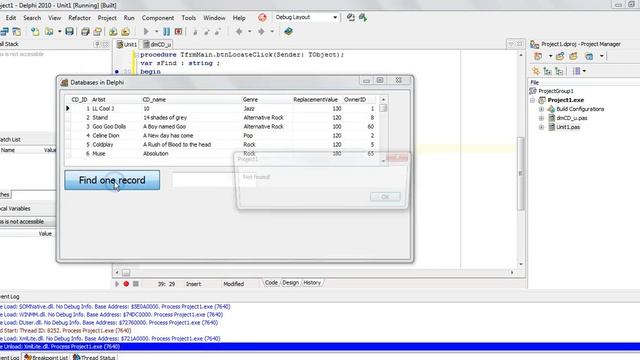640x360 pixels.
Task: Click the Save All stacked disks icon
Action: tap(85, 31)
